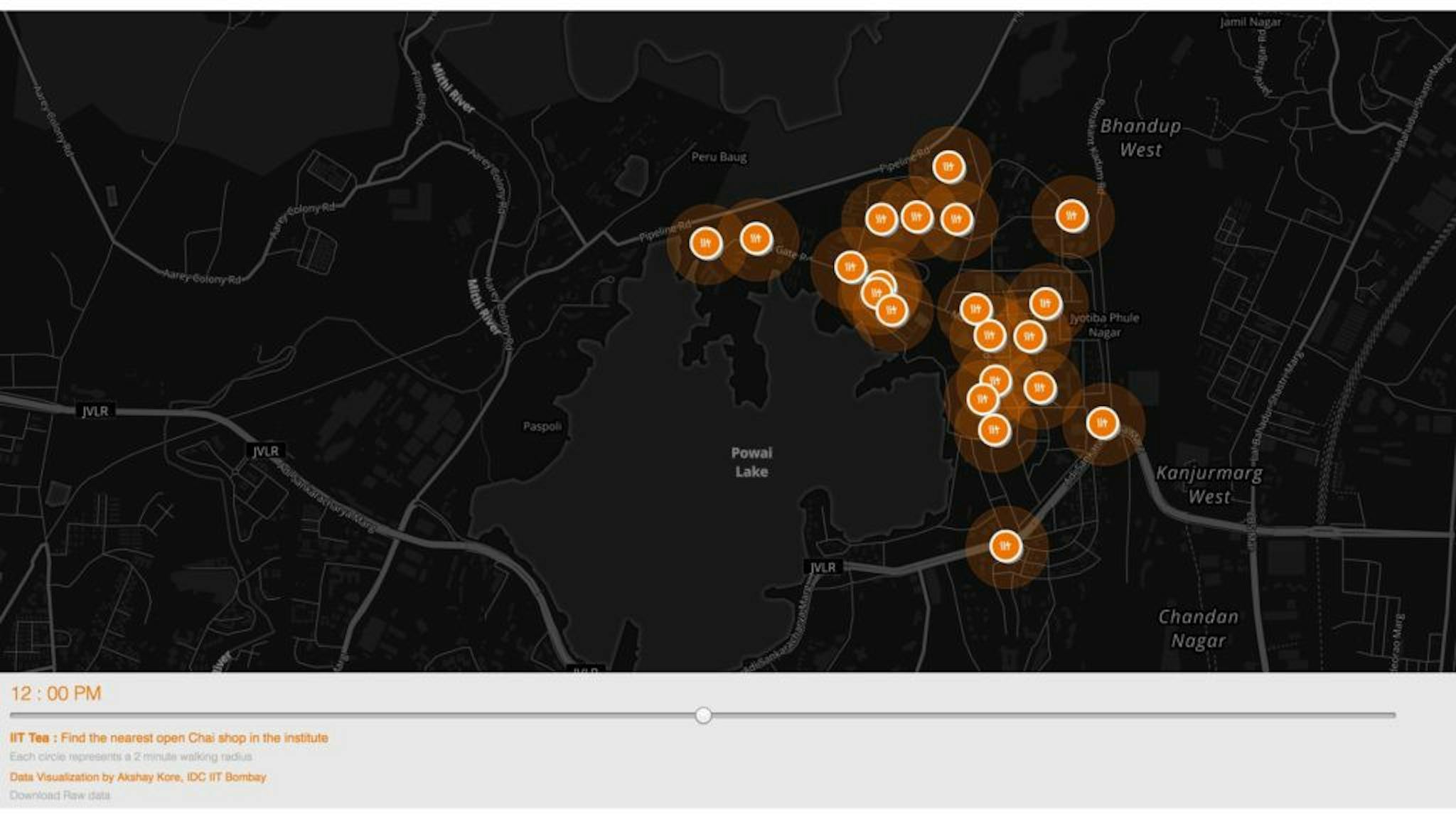The width and height of the screenshot is (1456, 819).
Task: Click the far right end of time slider track
Action: [x=1393, y=715]
